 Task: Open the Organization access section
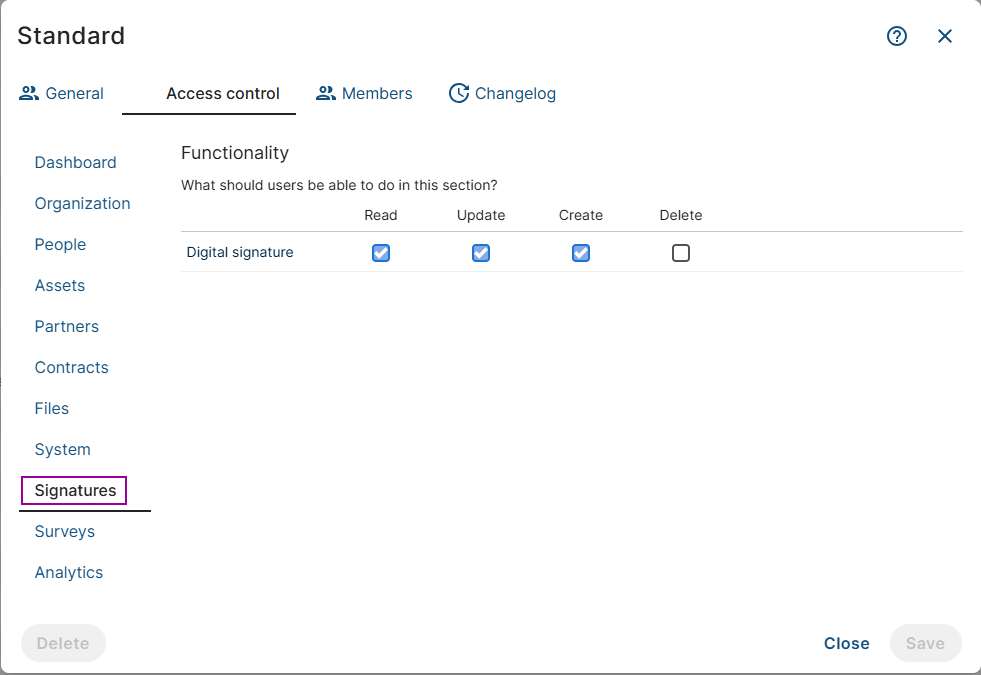pos(82,203)
